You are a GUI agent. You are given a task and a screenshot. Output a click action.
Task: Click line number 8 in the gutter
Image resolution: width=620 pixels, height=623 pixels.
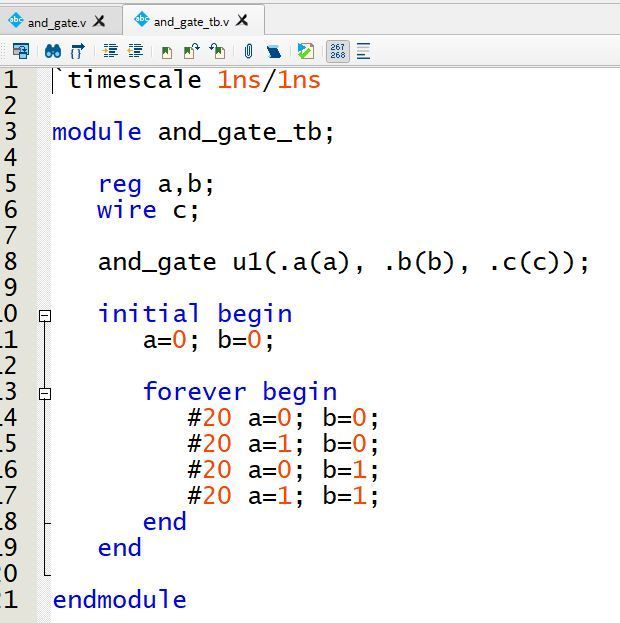click(11, 261)
